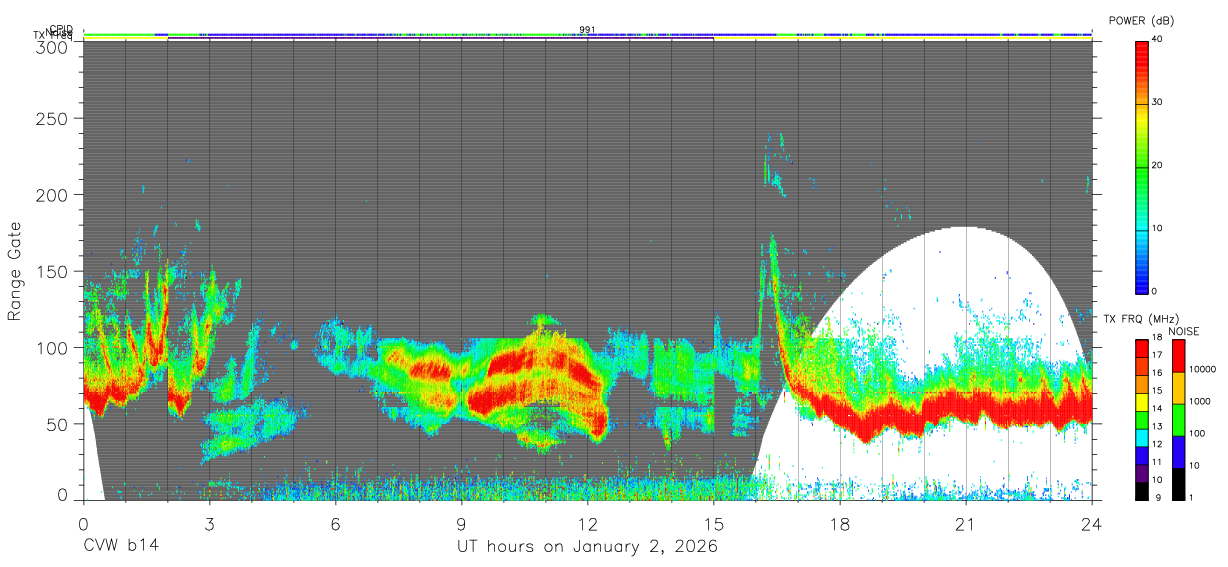Screen dimensions: 1228x567
Task: Click the CVW b14 radar beam label
Action: pos(120,547)
